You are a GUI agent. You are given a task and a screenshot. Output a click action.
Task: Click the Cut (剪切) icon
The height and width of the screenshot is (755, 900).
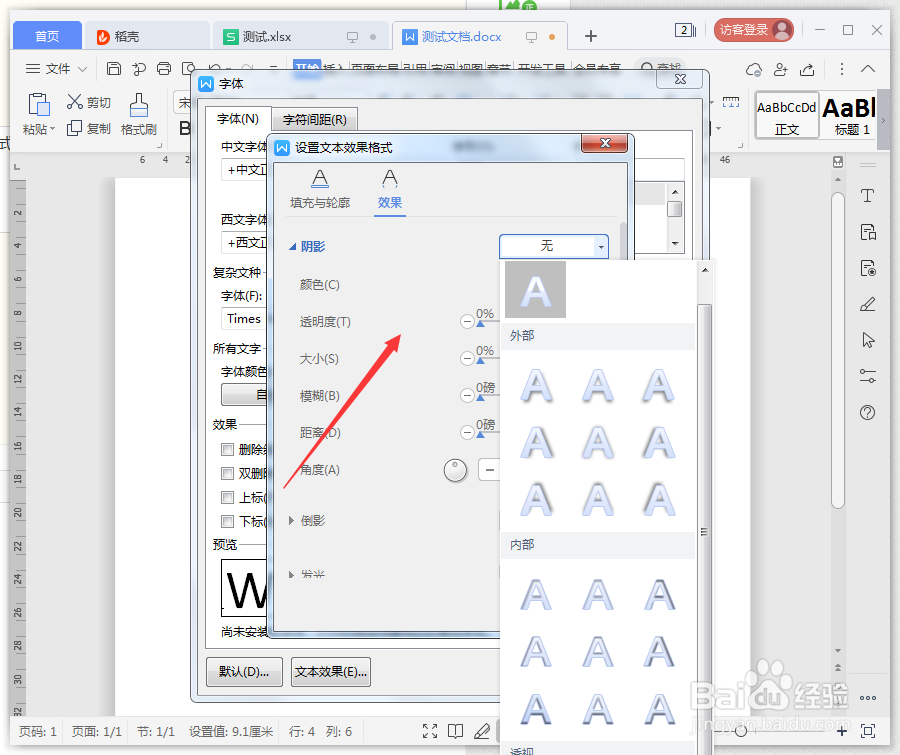coord(75,102)
